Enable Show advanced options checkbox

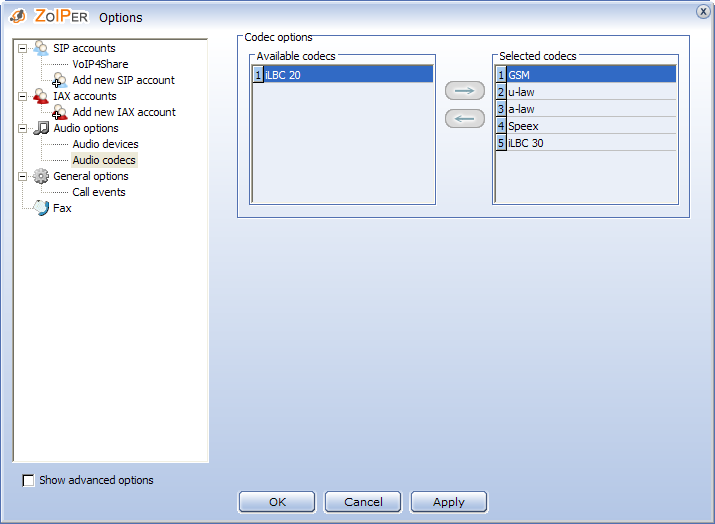pyautogui.click(x=28, y=480)
